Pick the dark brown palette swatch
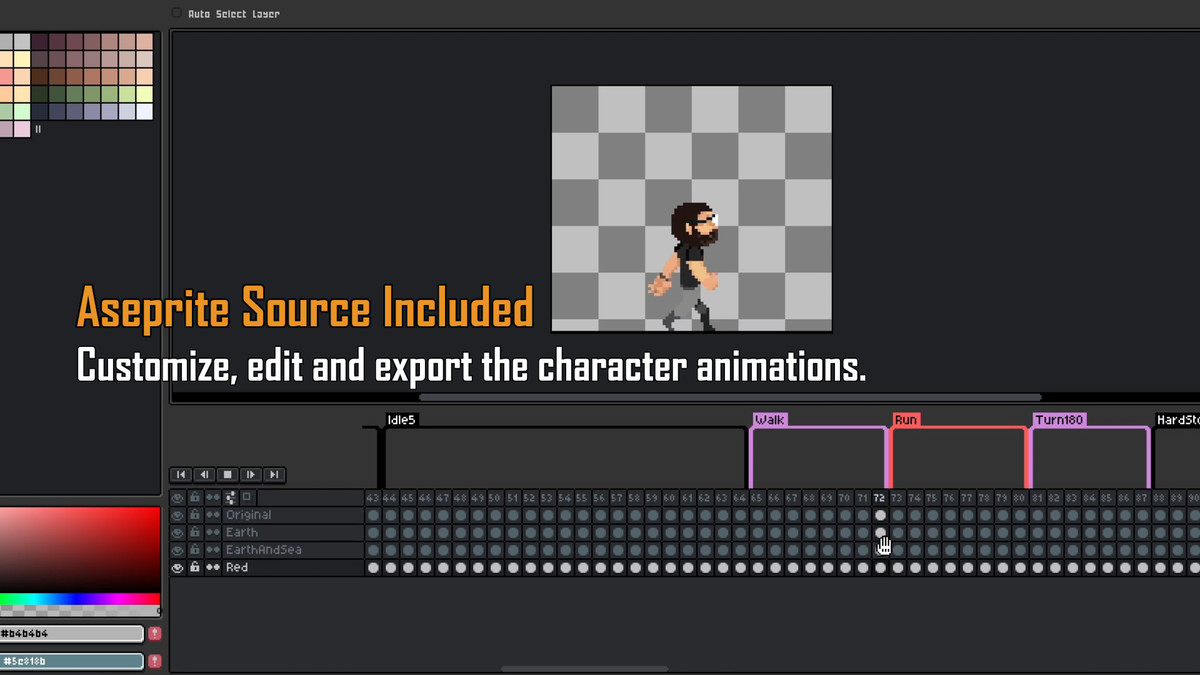This screenshot has width=1200, height=675. (x=40, y=76)
